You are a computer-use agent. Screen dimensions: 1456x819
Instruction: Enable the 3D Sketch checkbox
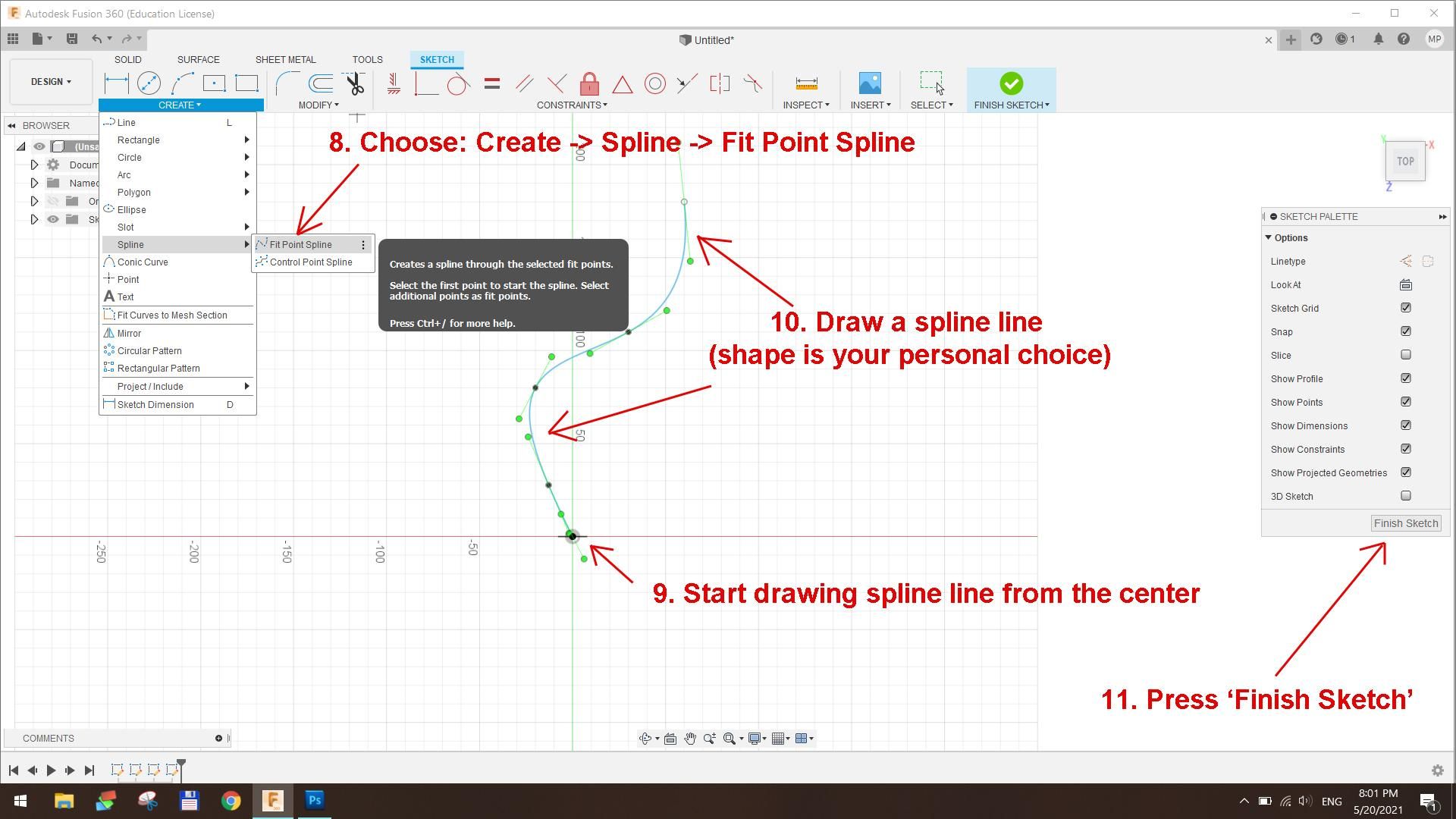click(1406, 496)
